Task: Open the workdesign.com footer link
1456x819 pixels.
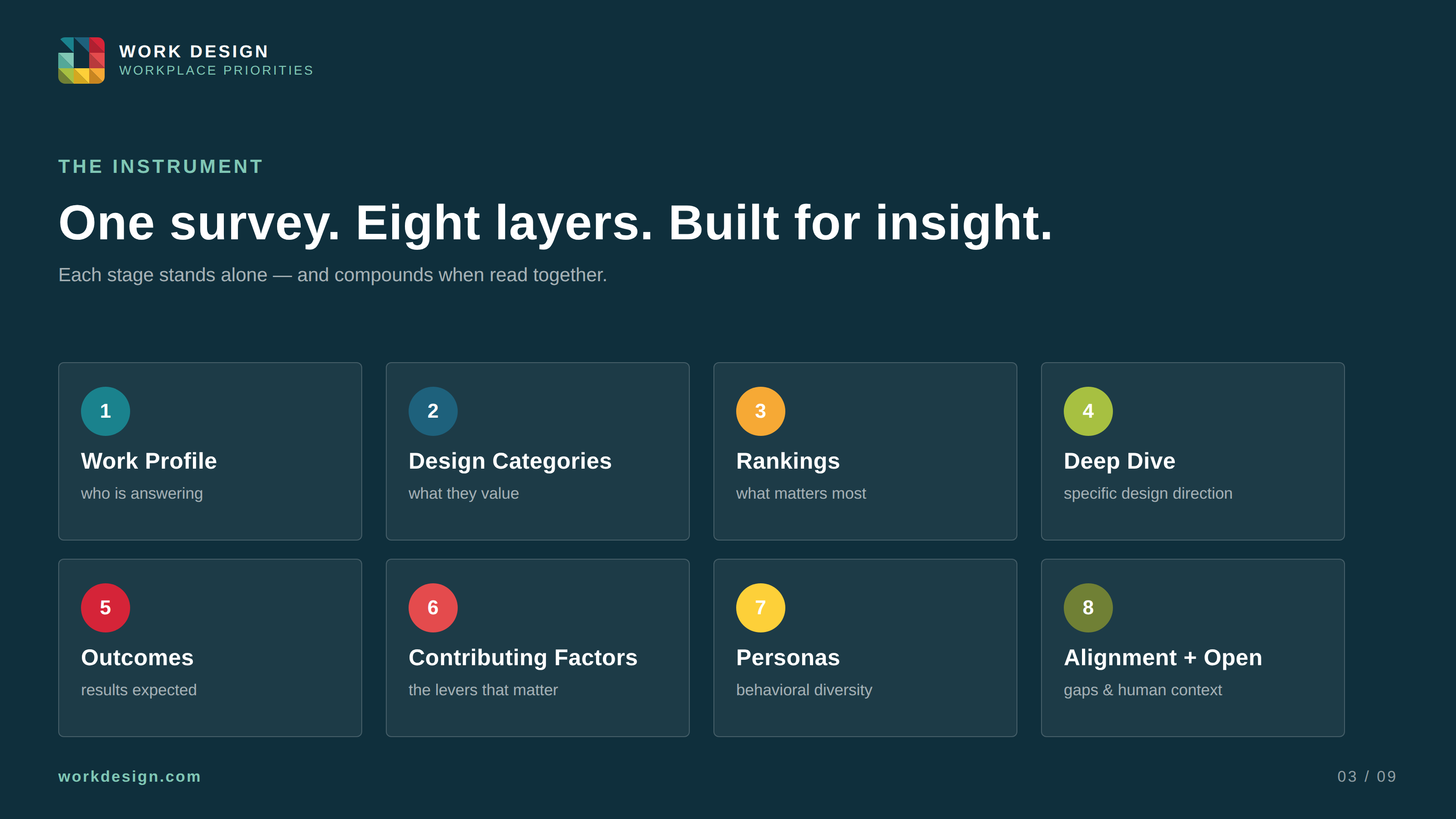Action: [x=129, y=776]
